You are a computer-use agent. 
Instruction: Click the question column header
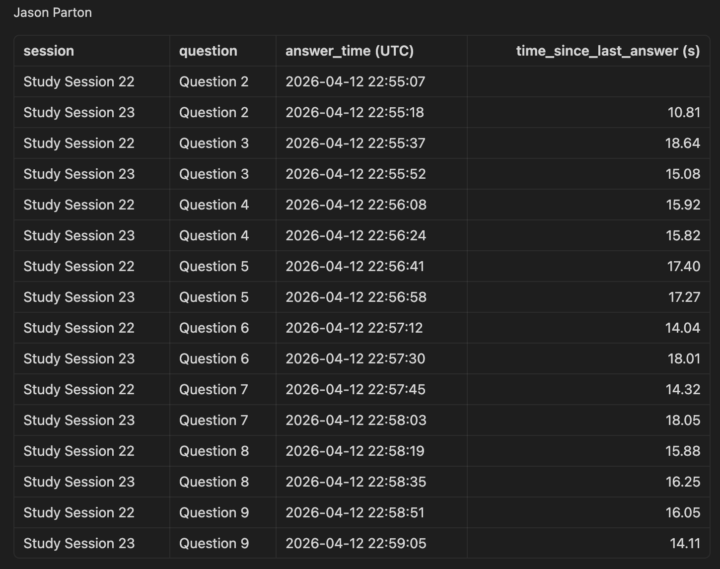click(208, 51)
